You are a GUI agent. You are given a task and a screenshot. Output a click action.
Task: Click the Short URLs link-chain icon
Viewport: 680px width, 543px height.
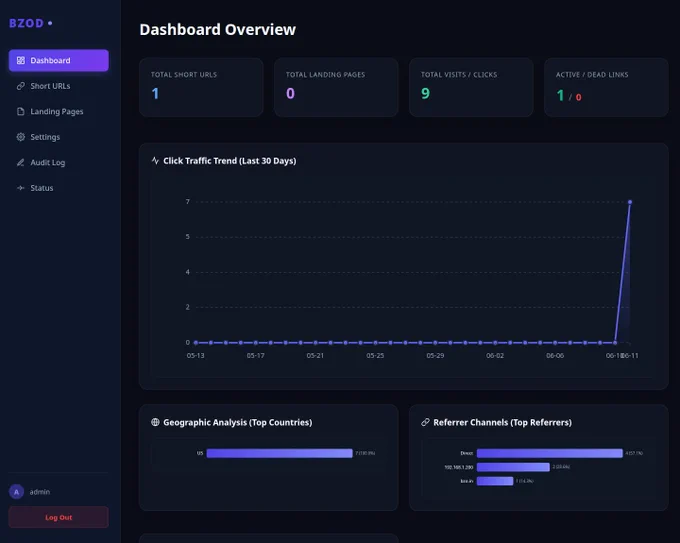pos(21,86)
